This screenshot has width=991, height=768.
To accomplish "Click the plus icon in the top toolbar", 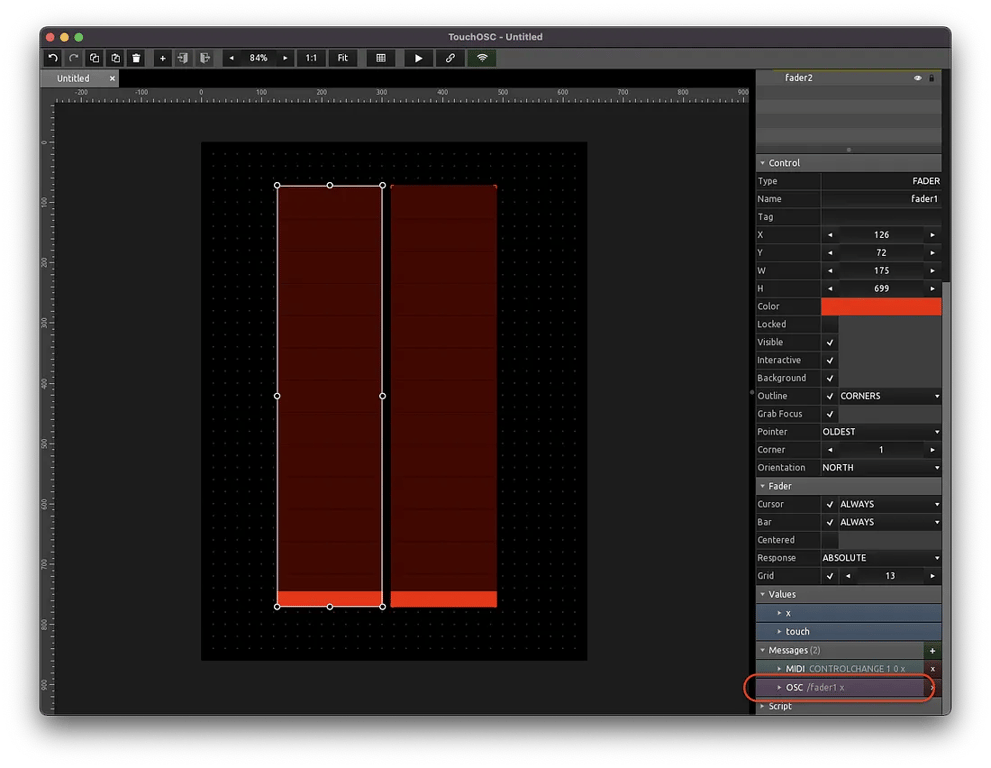I will (x=163, y=58).
